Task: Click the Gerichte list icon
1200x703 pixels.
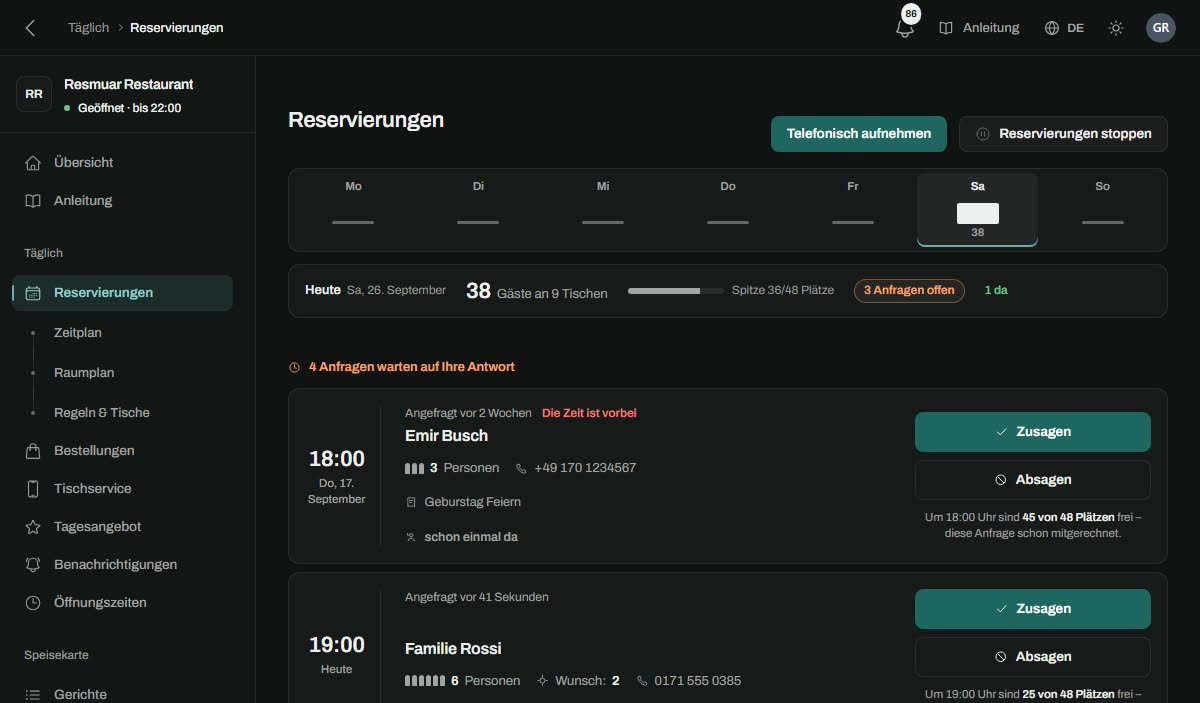Action: click(x=33, y=694)
